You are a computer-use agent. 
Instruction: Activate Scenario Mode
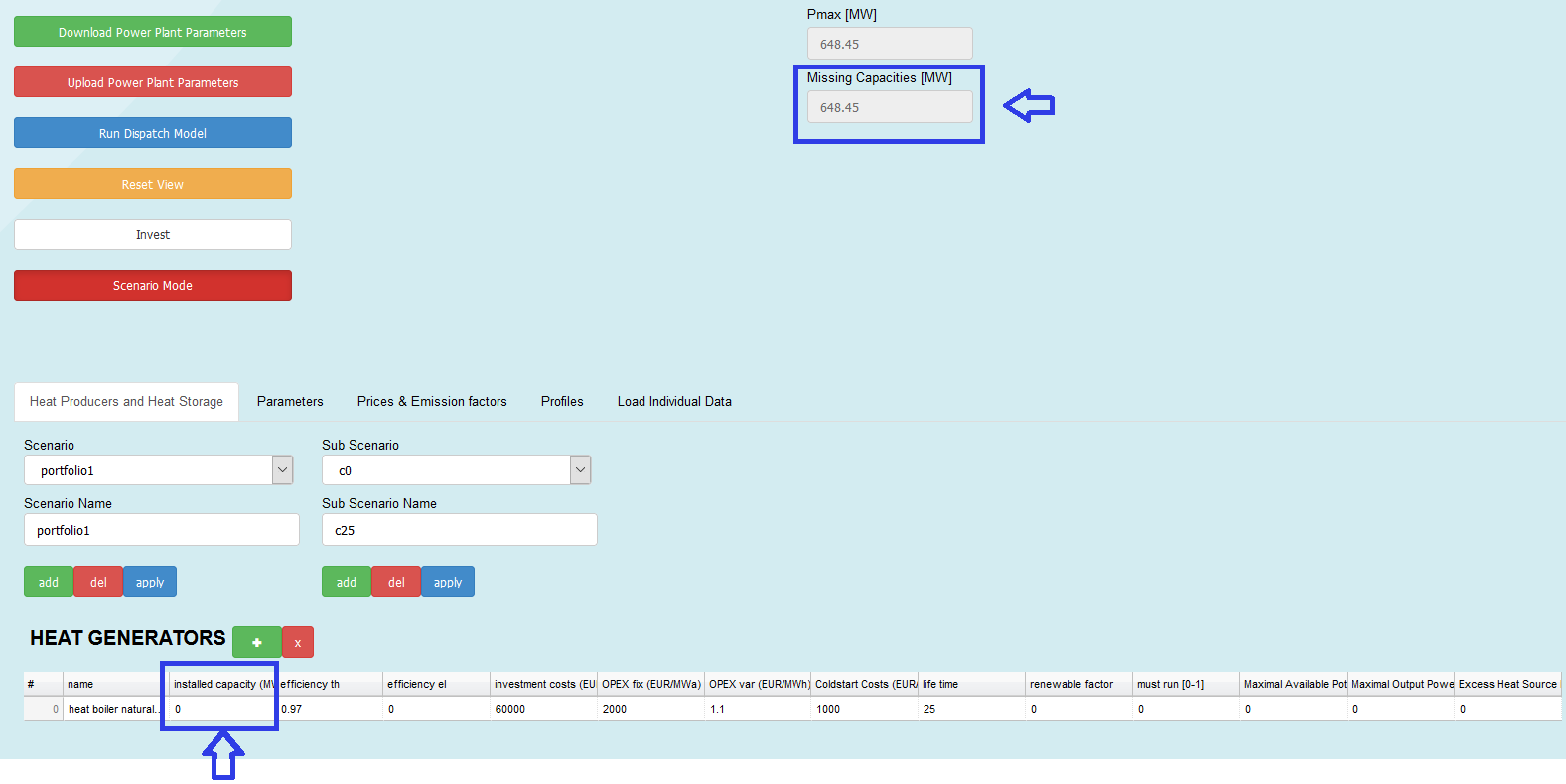point(153,285)
